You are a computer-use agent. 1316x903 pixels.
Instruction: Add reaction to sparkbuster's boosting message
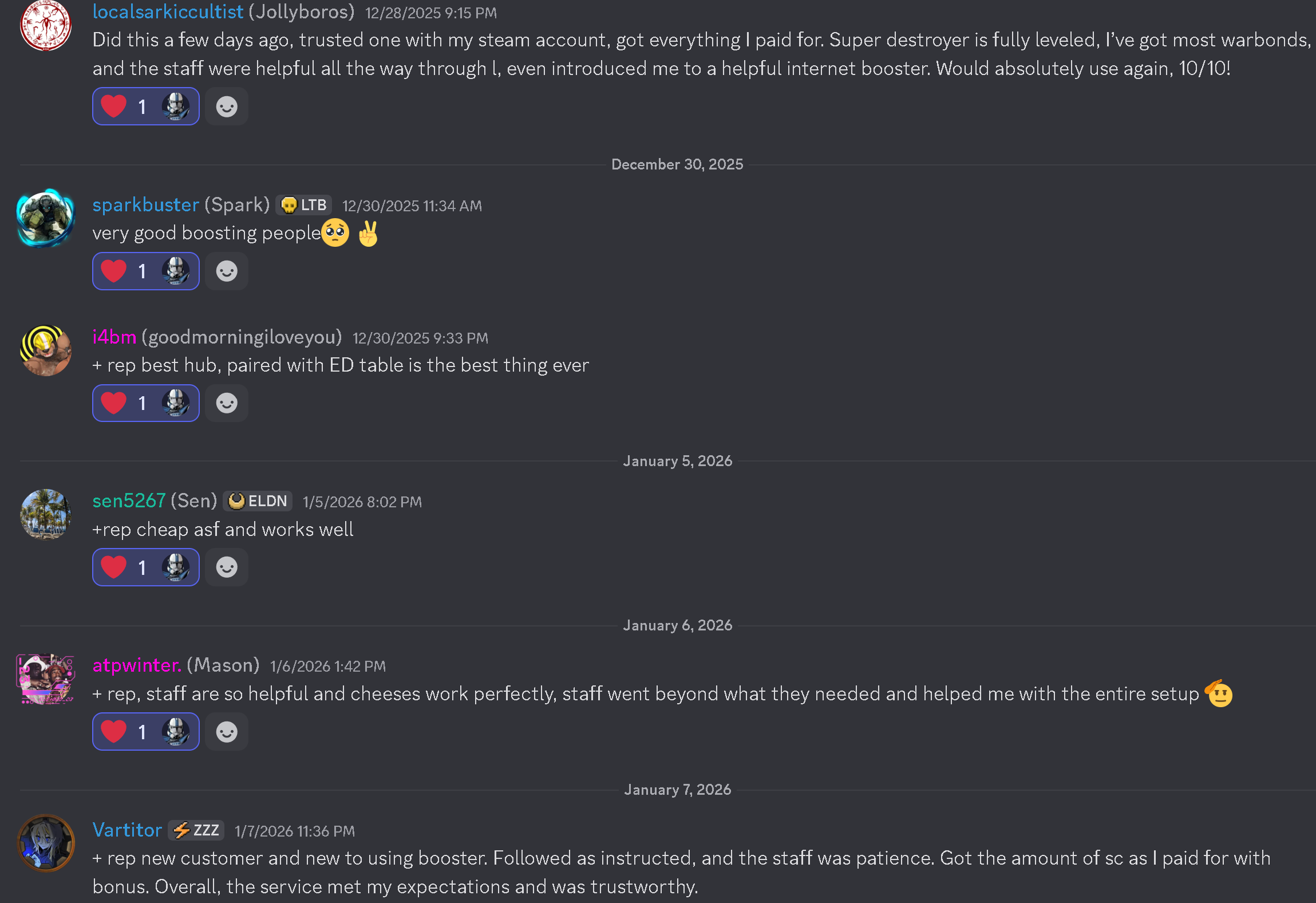[x=227, y=271]
